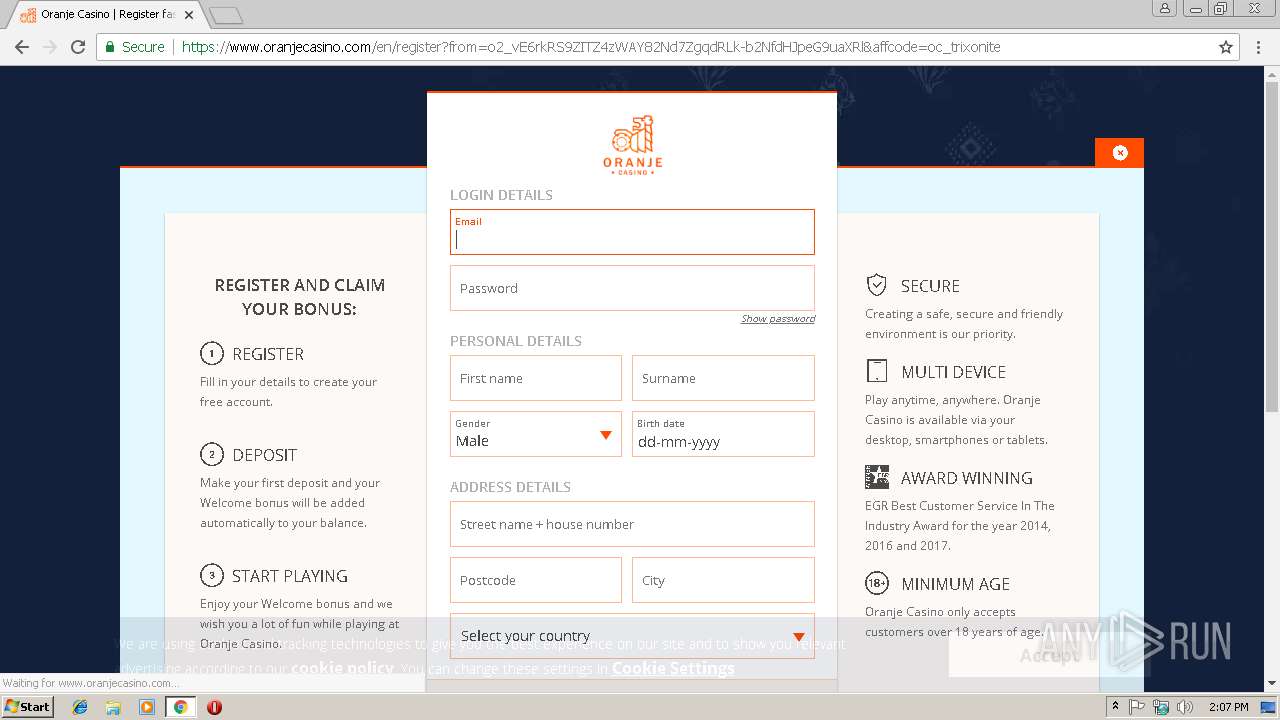Click the Multi Device tablet icon
Image resolution: width=1280 pixels, height=720 pixels.
pos(876,371)
